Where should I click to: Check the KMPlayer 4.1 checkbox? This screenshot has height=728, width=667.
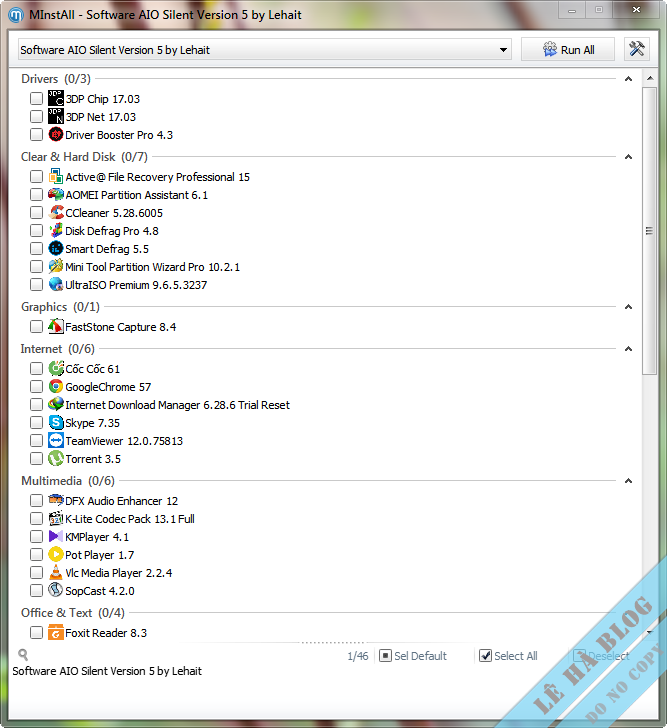click(36, 537)
